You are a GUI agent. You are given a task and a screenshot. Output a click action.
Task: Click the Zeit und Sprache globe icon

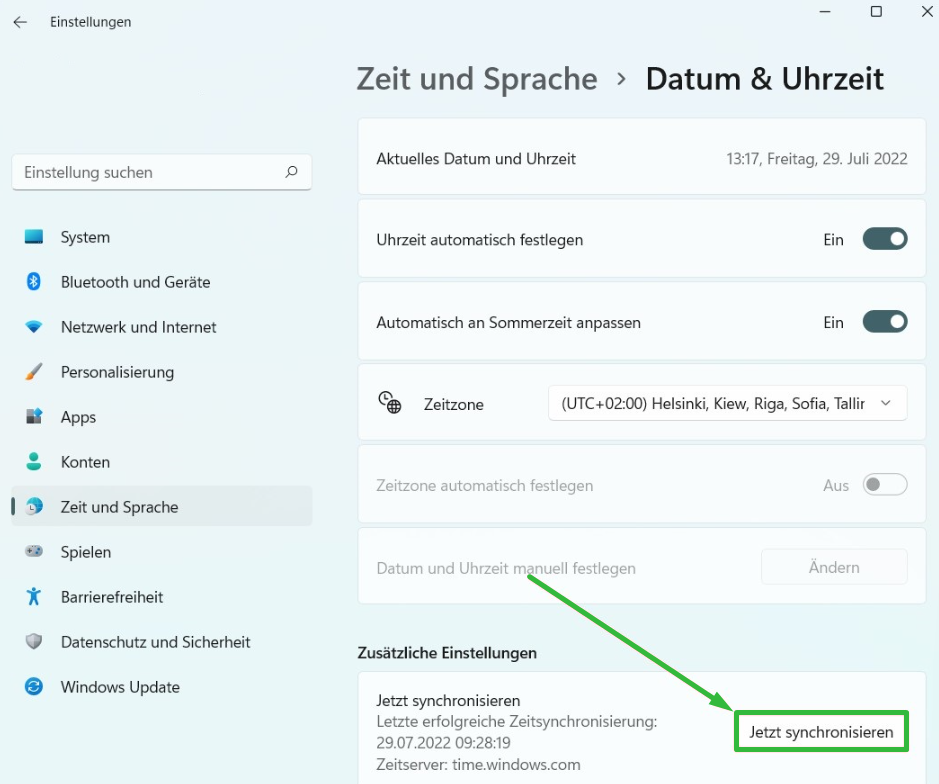tap(34, 507)
